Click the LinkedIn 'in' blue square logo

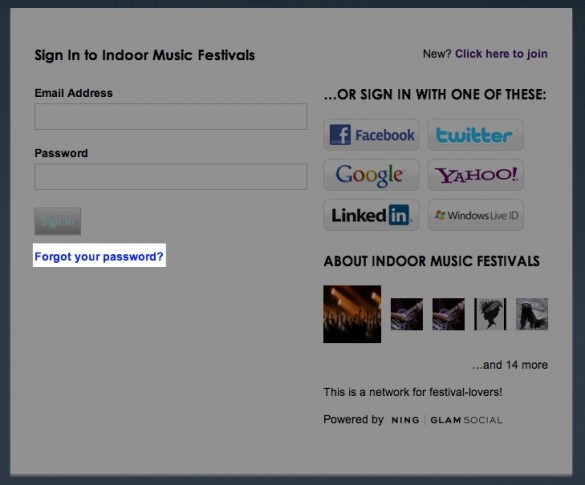tap(399, 215)
